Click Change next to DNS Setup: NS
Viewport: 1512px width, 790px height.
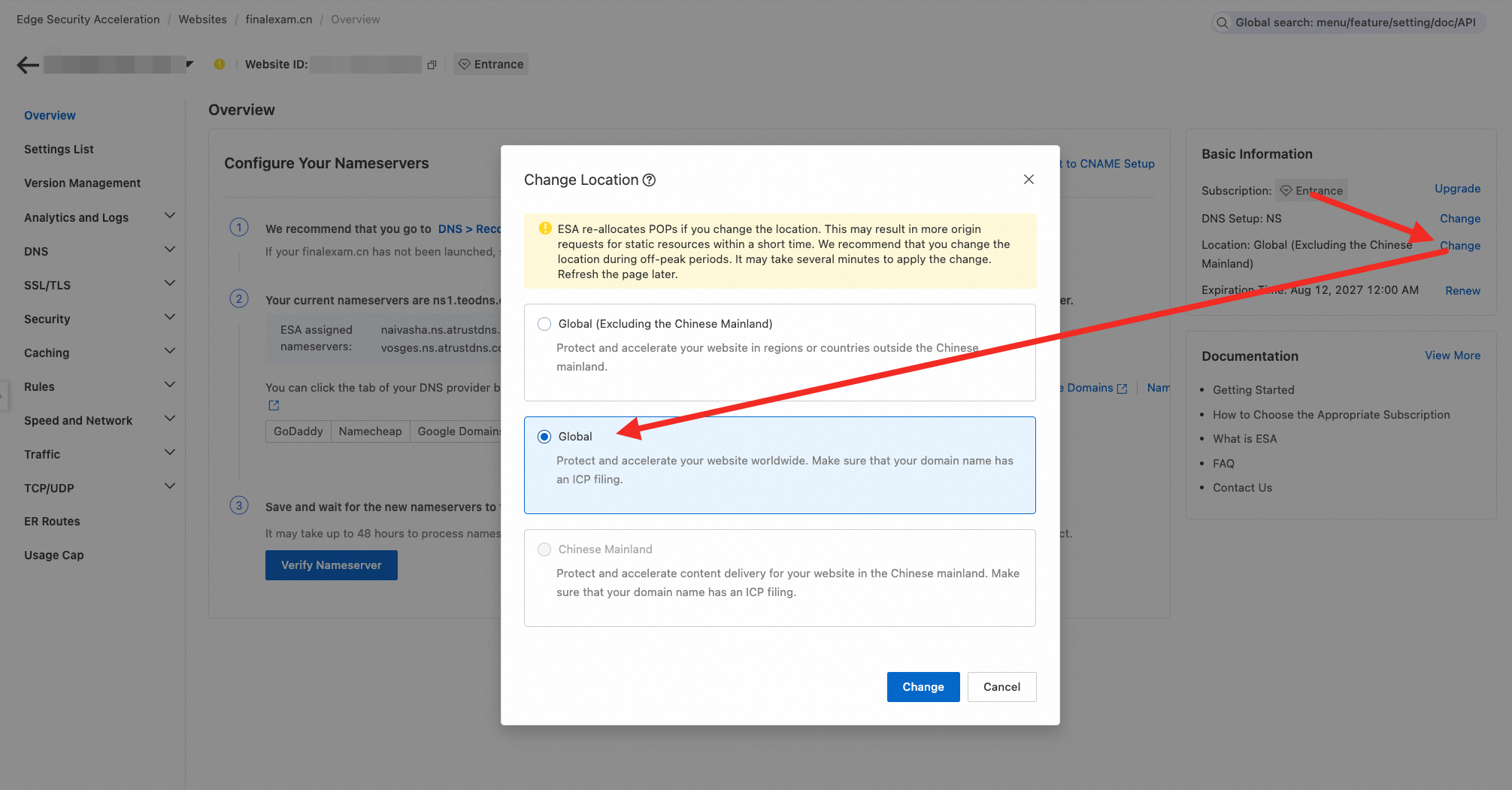[x=1460, y=219]
